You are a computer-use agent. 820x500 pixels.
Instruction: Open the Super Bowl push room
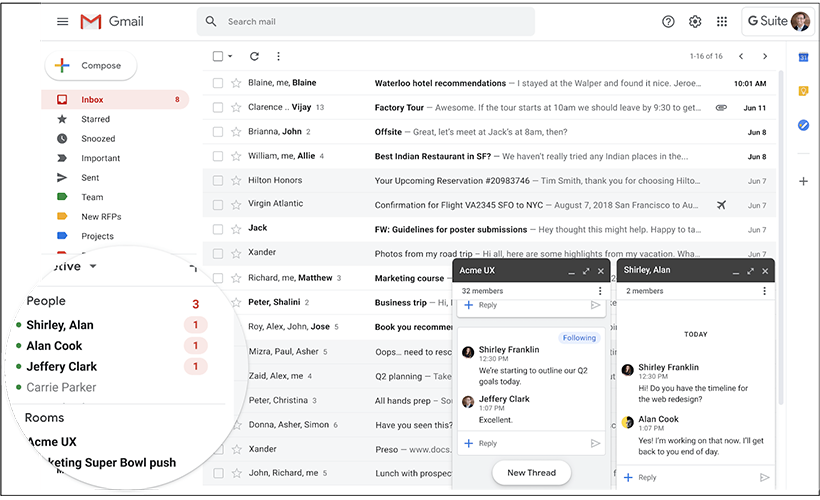(x=112, y=463)
